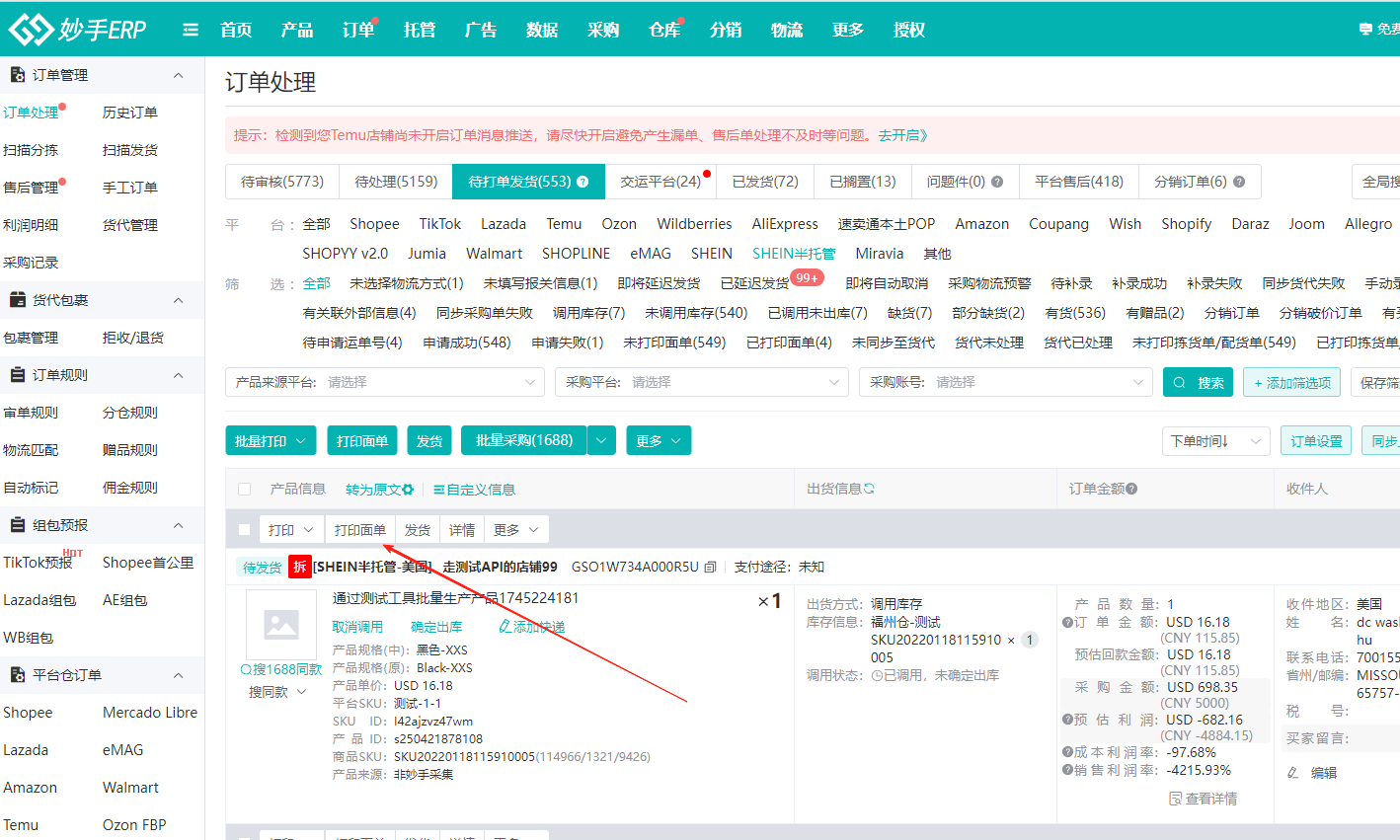The height and width of the screenshot is (840, 1400).
Task: Click the 取消调用 link
Action: tap(357, 627)
